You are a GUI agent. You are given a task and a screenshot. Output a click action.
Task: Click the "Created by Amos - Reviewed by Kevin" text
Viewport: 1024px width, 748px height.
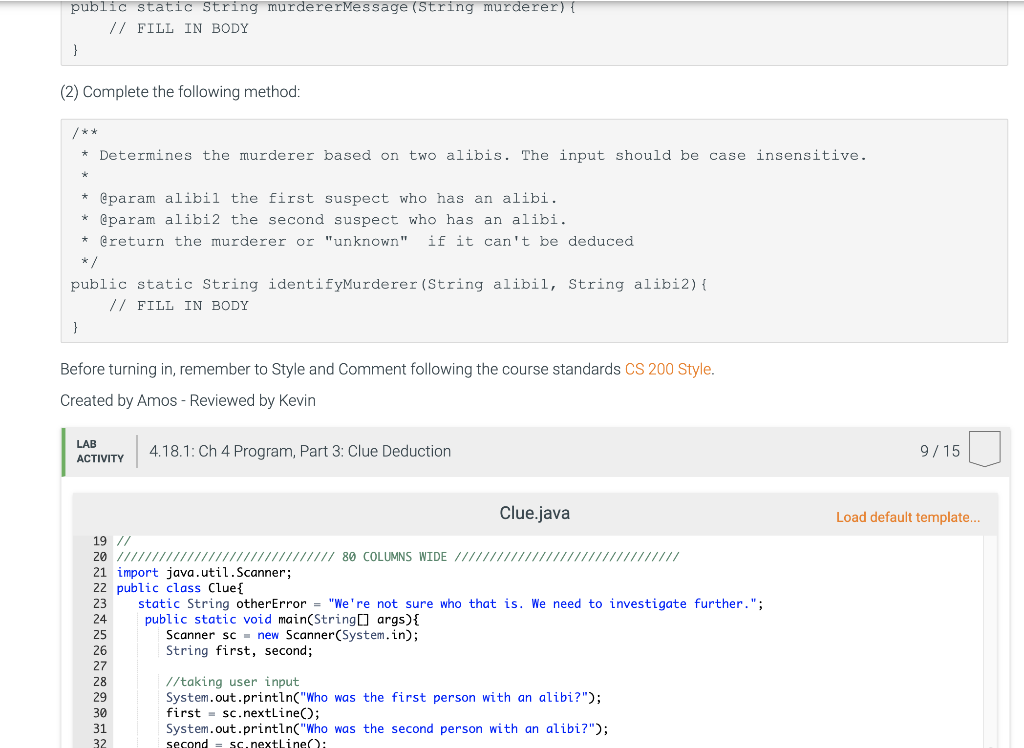(x=187, y=400)
